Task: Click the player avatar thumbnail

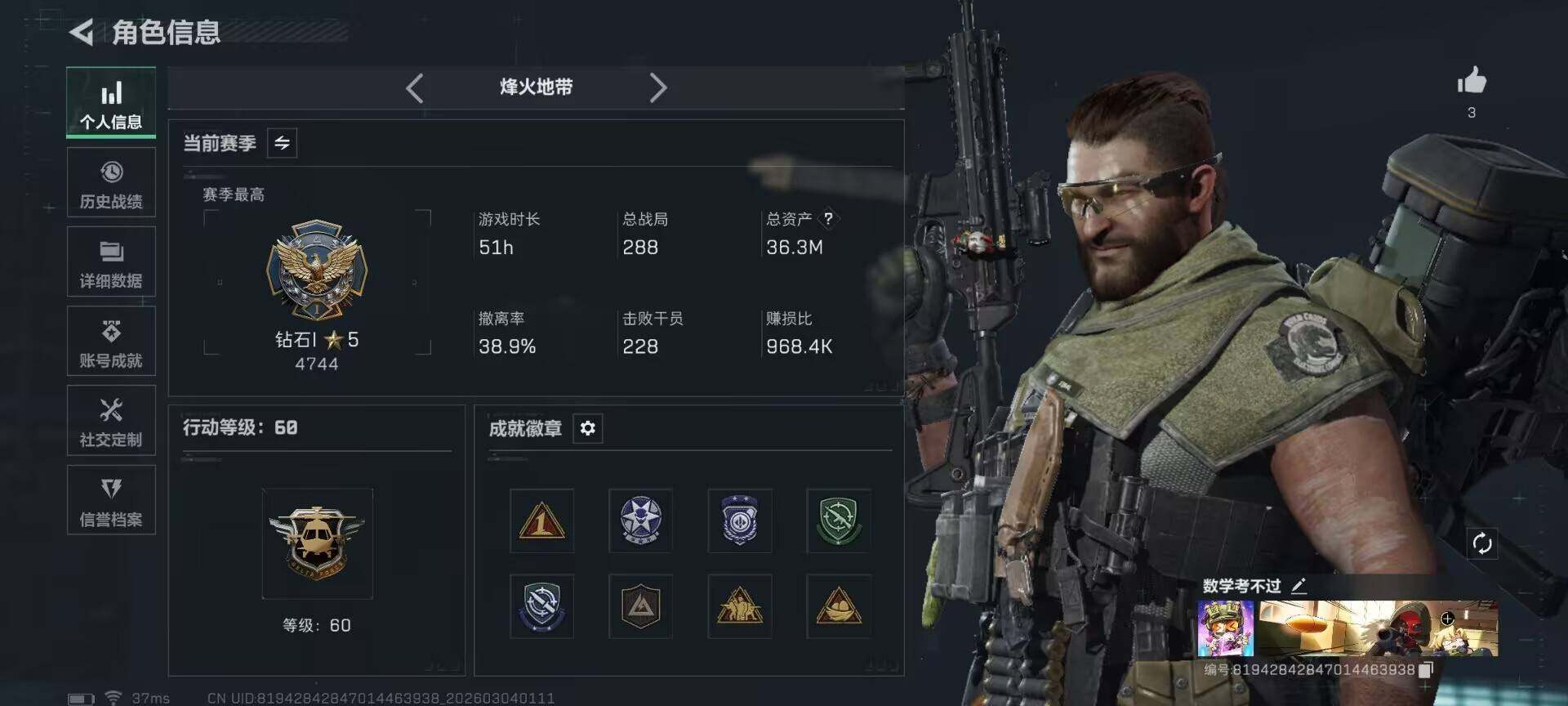Action: [x=1225, y=628]
